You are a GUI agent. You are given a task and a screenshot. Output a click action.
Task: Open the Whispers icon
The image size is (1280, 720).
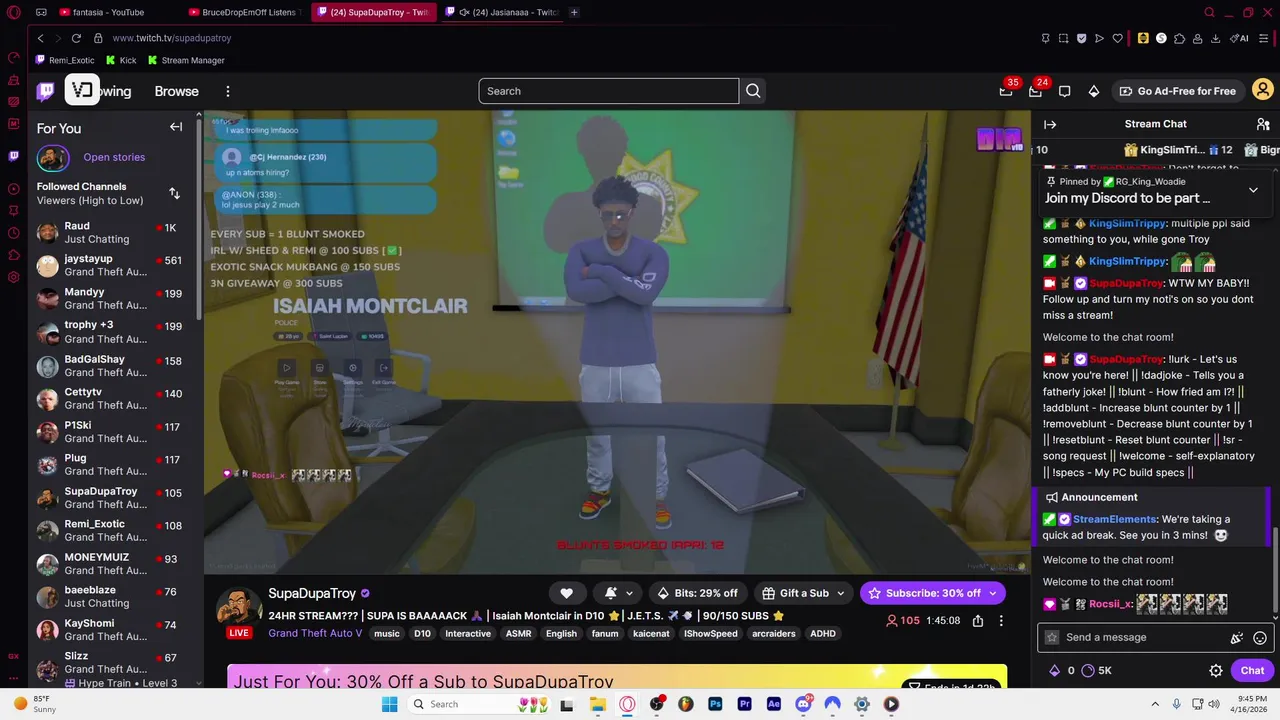click(x=1064, y=91)
